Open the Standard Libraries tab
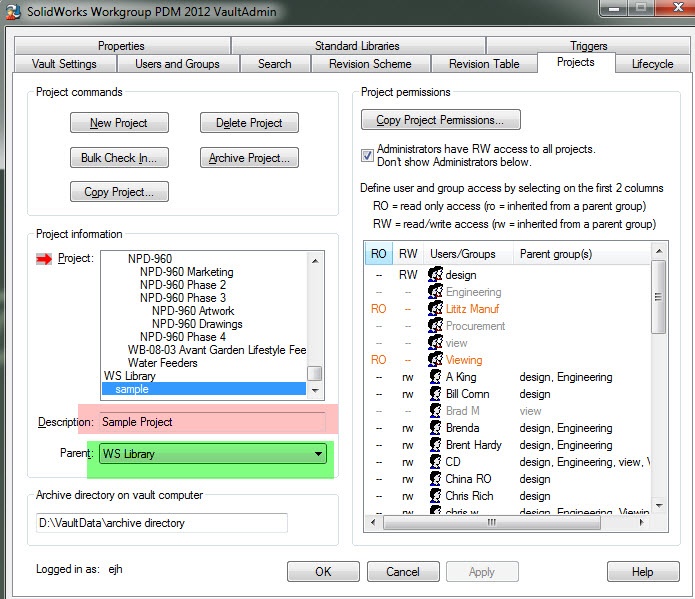Screen dimensions: 695x599 [357, 46]
